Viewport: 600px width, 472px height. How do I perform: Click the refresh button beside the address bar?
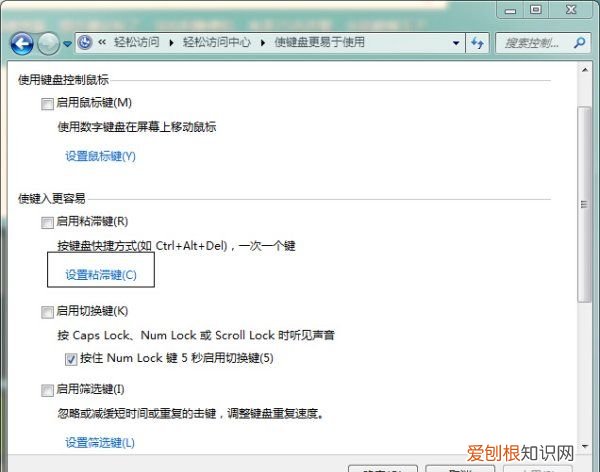(x=477, y=43)
